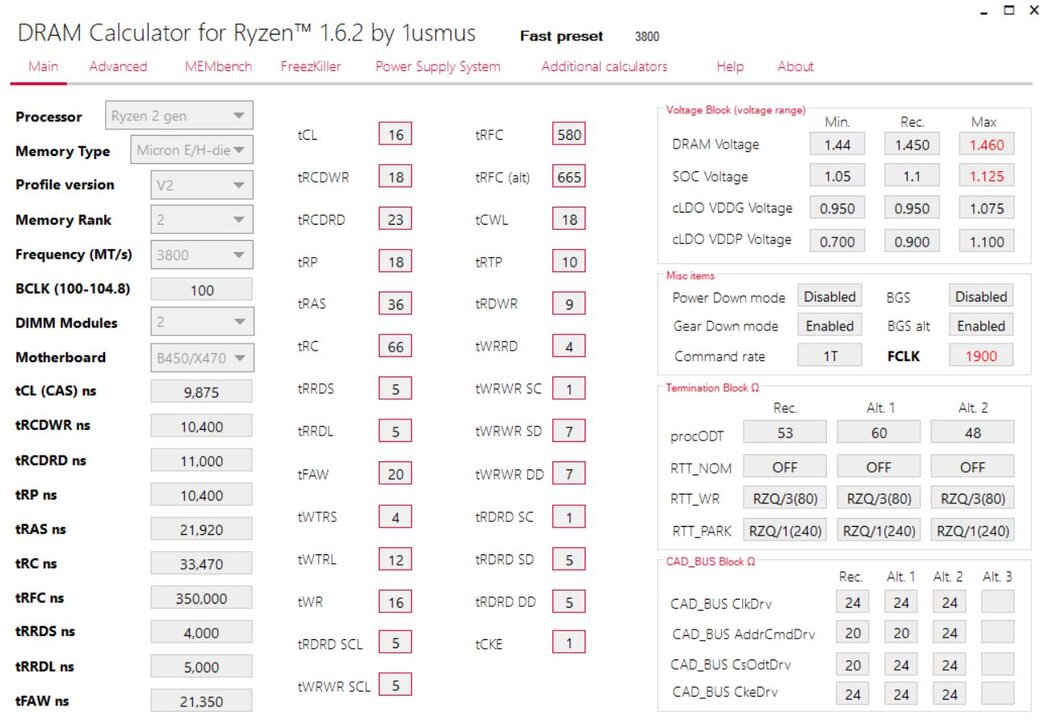Screen dimensions: 1053x720
Task: Click the tWR timing value box
Action: tap(396, 602)
